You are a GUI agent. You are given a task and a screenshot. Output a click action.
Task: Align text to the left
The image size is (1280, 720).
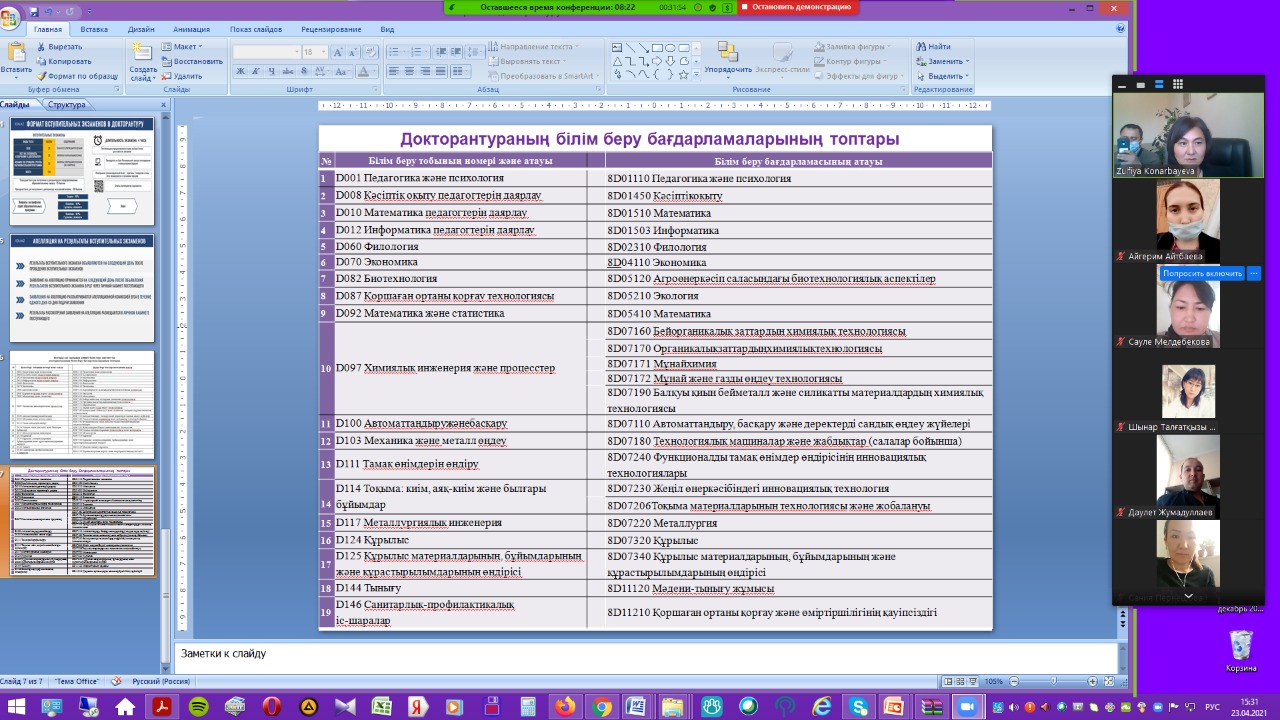pyautogui.click(x=393, y=72)
